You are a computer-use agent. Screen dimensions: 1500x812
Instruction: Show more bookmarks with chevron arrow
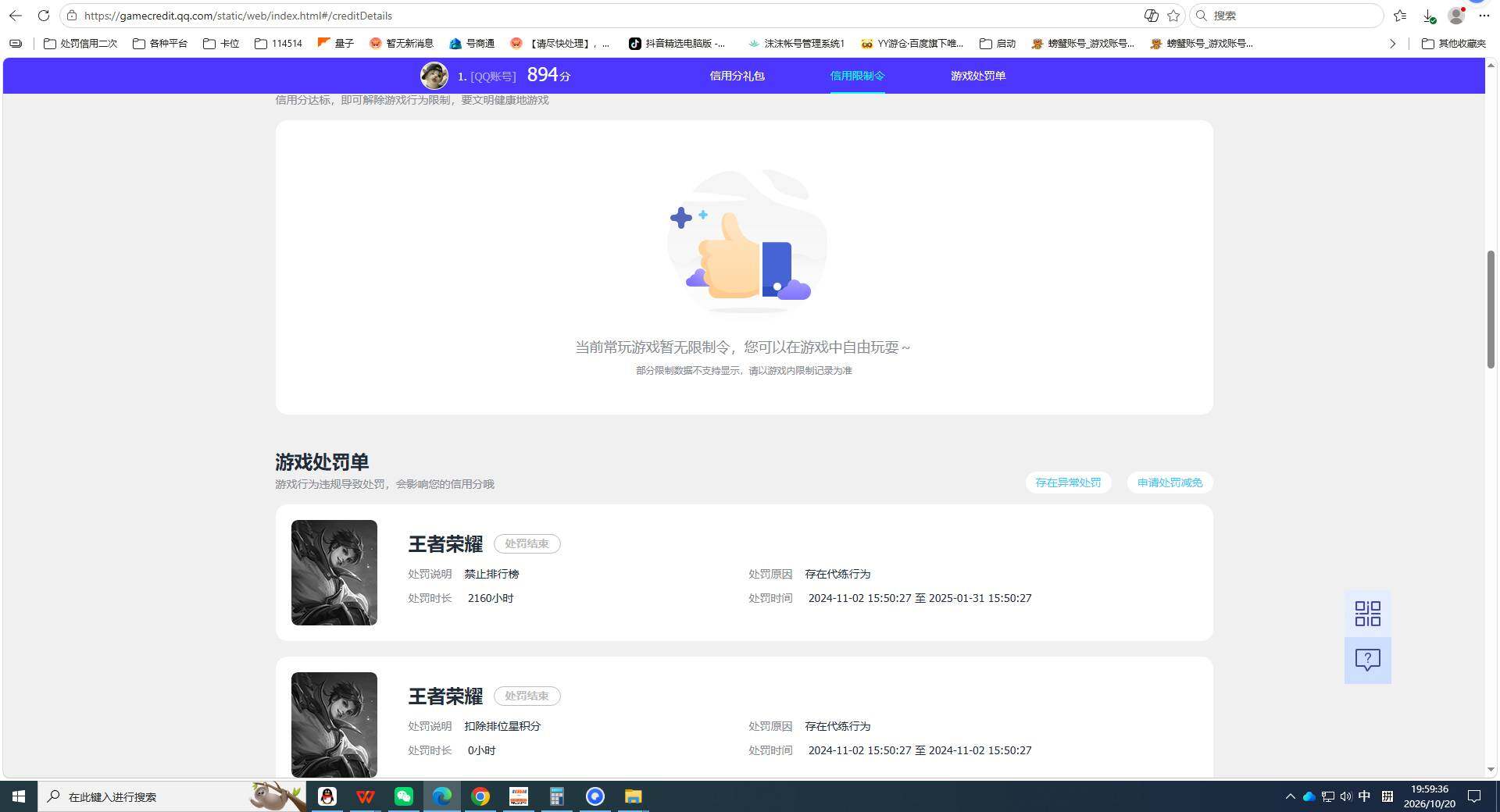(1392, 44)
